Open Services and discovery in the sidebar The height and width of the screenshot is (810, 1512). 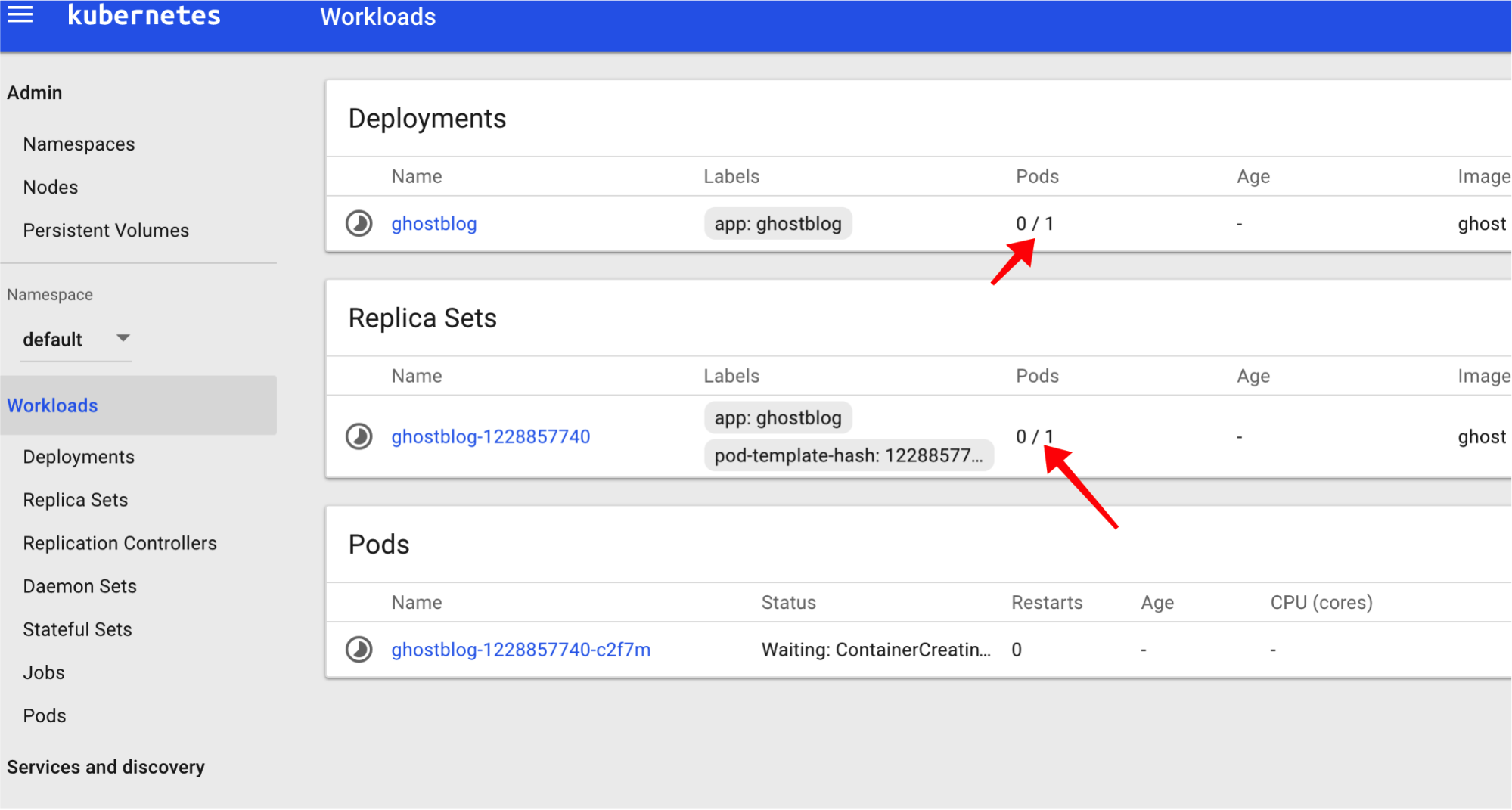(x=106, y=767)
